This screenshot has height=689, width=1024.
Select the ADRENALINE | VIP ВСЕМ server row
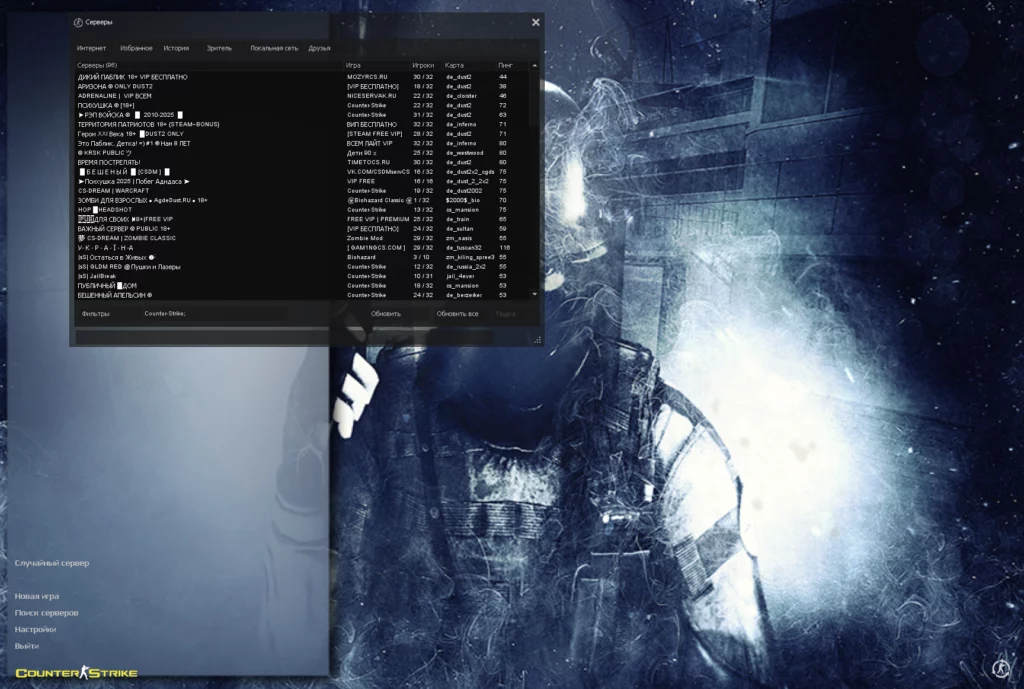coord(115,96)
